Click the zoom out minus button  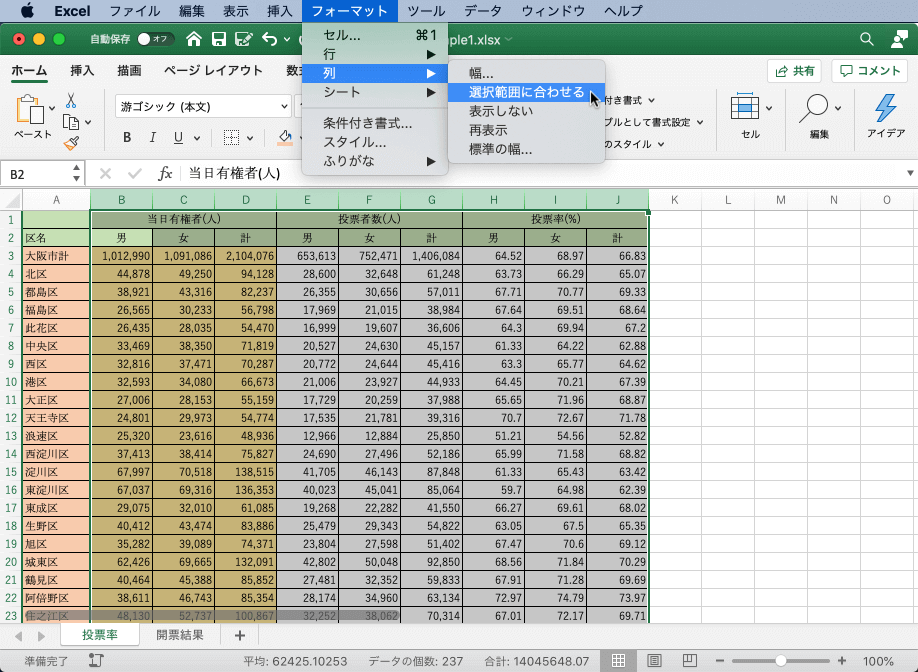click(x=720, y=660)
